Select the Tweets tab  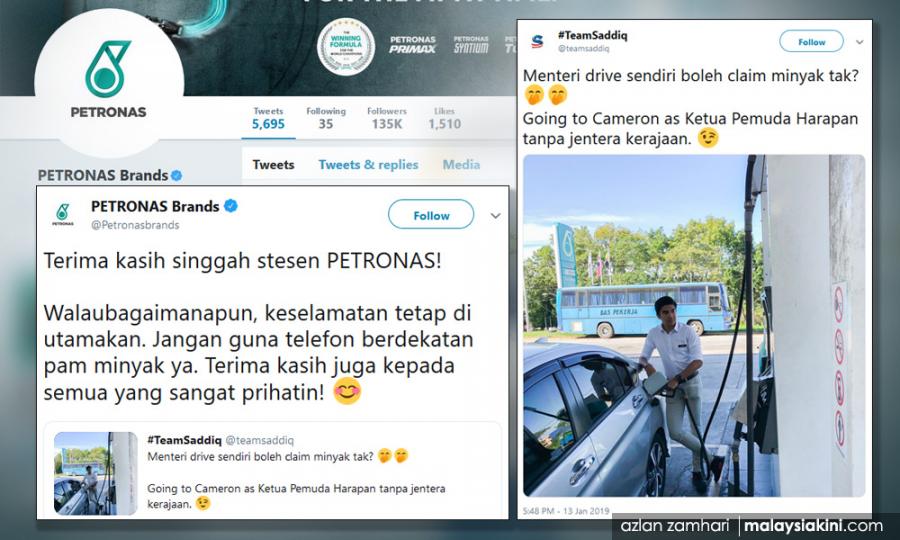(x=273, y=165)
